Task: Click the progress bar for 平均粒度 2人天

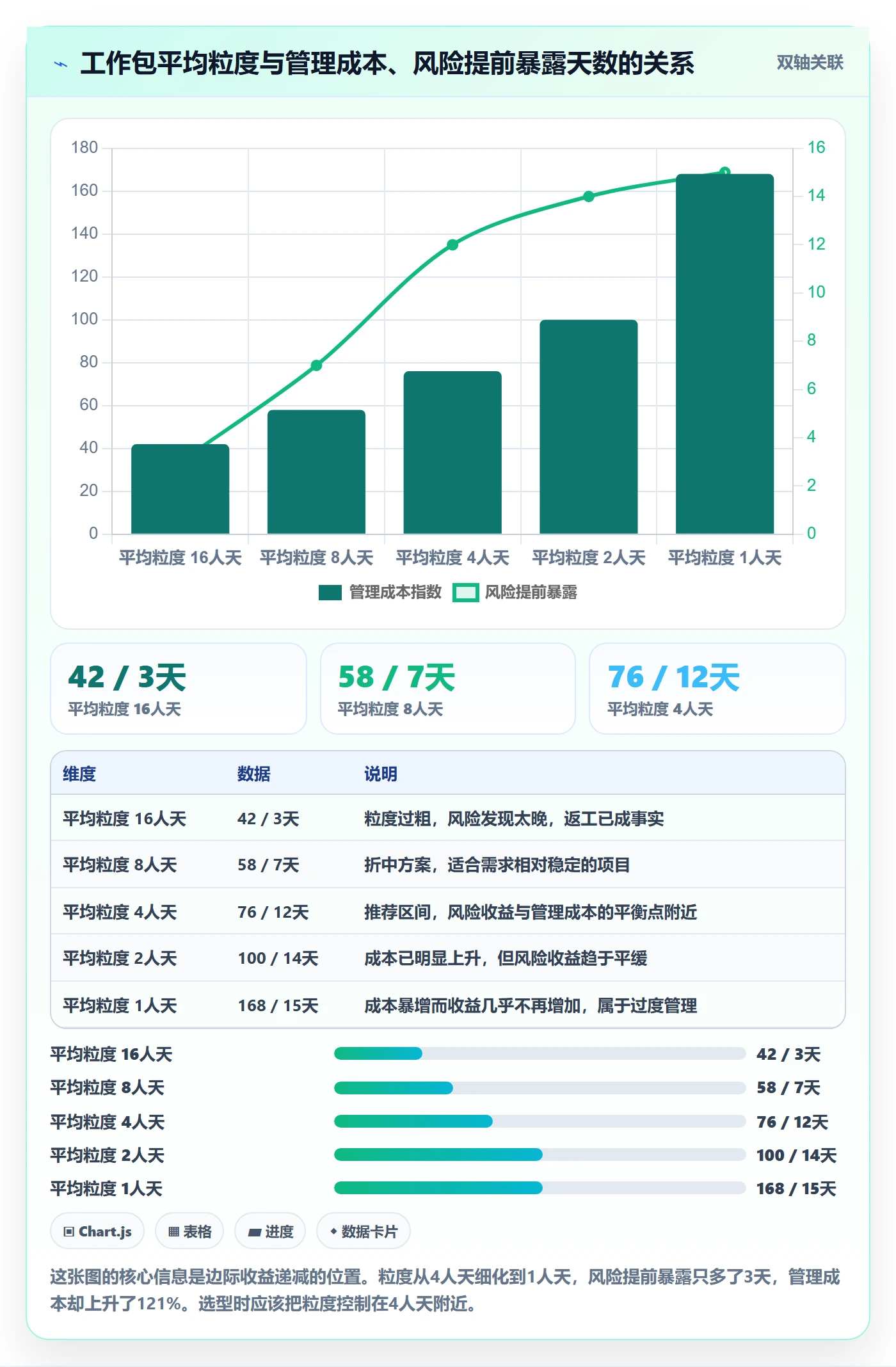Action: (x=540, y=1155)
